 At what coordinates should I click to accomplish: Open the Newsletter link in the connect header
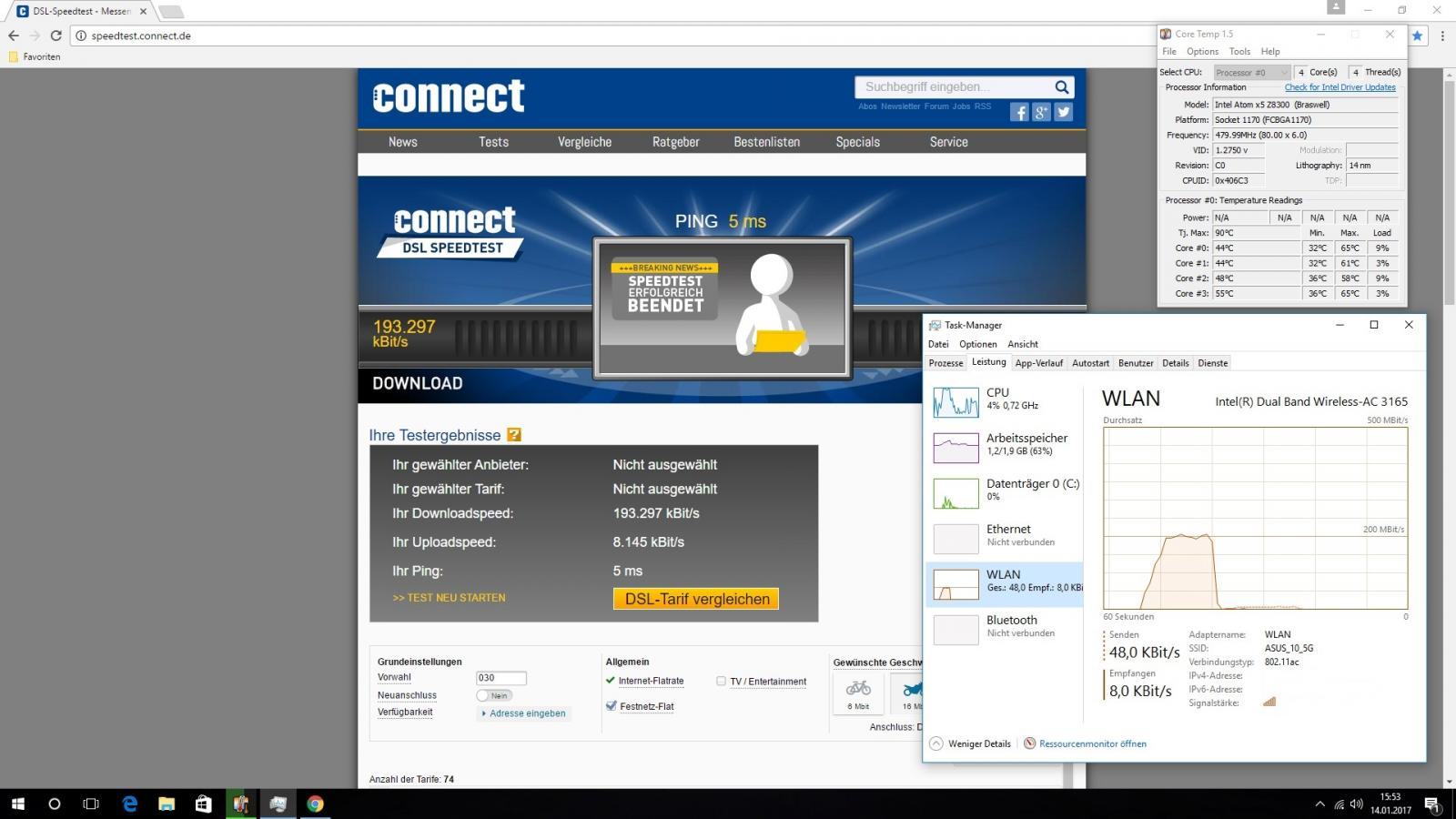(x=900, y=106)
